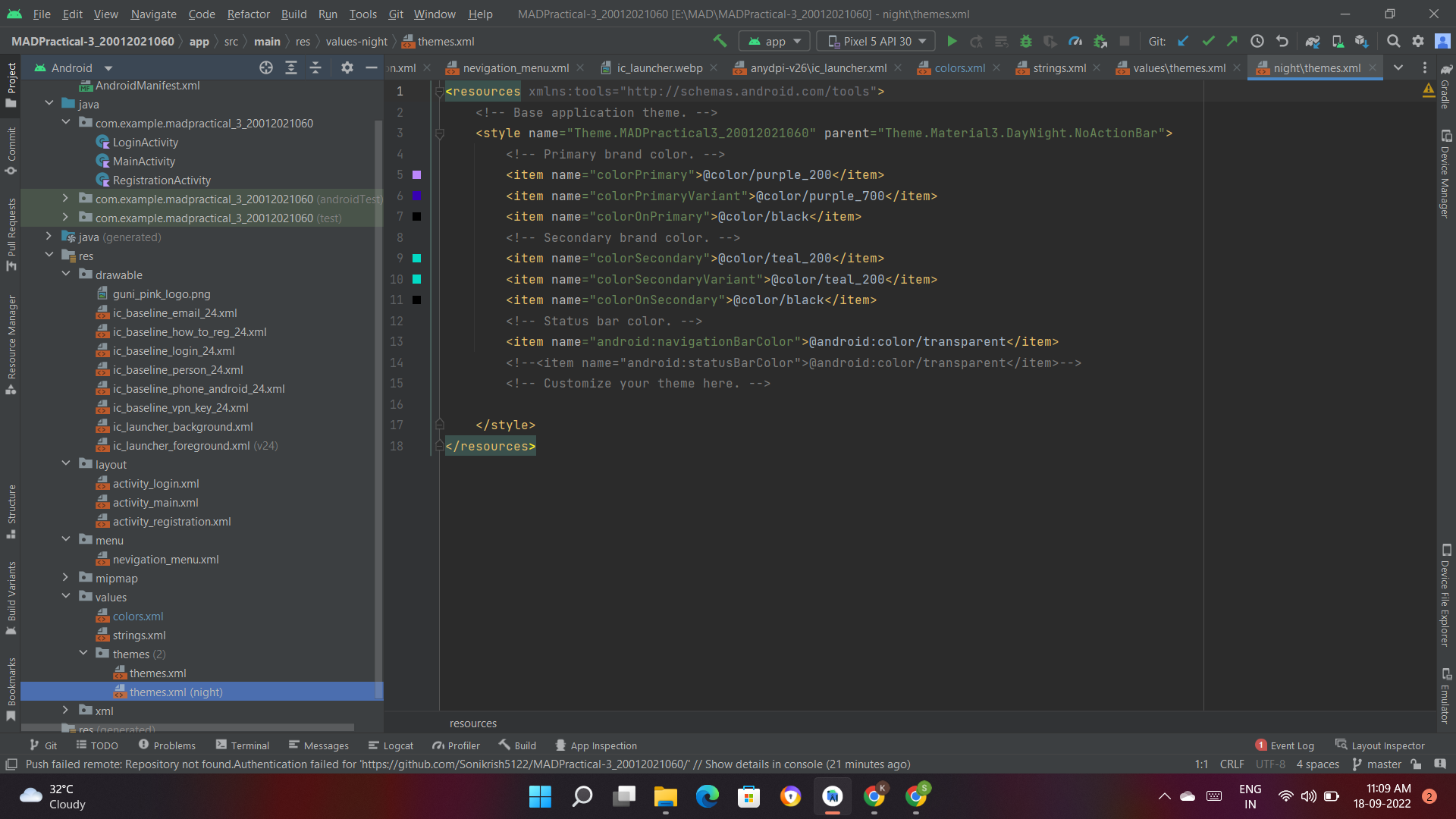This screenshot has height=819, width=1456.
Task: Switch to the strings.xml editor tab
Action: point(1059,67)
